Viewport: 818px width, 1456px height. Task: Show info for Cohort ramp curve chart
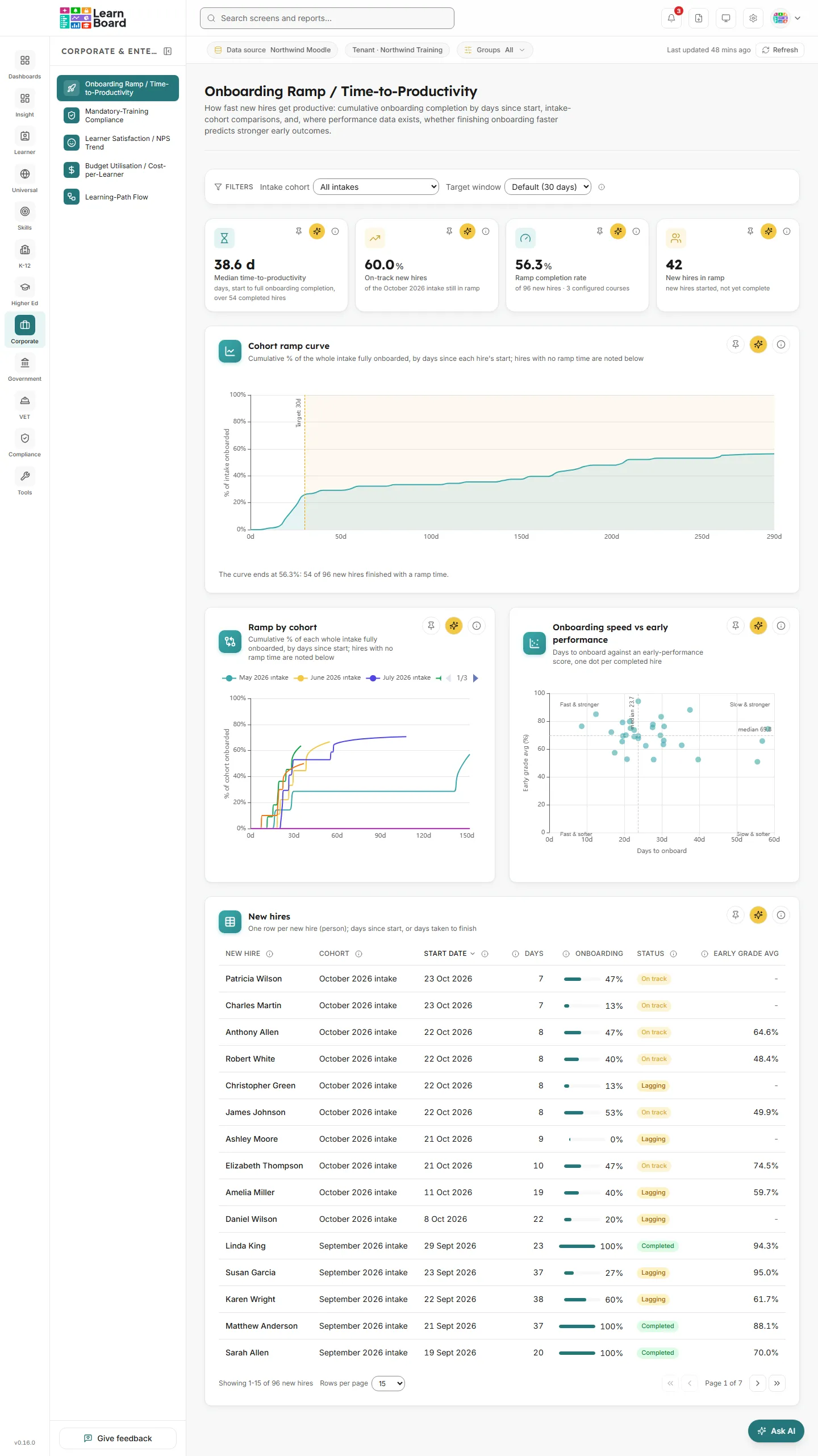tap(781, 344)
